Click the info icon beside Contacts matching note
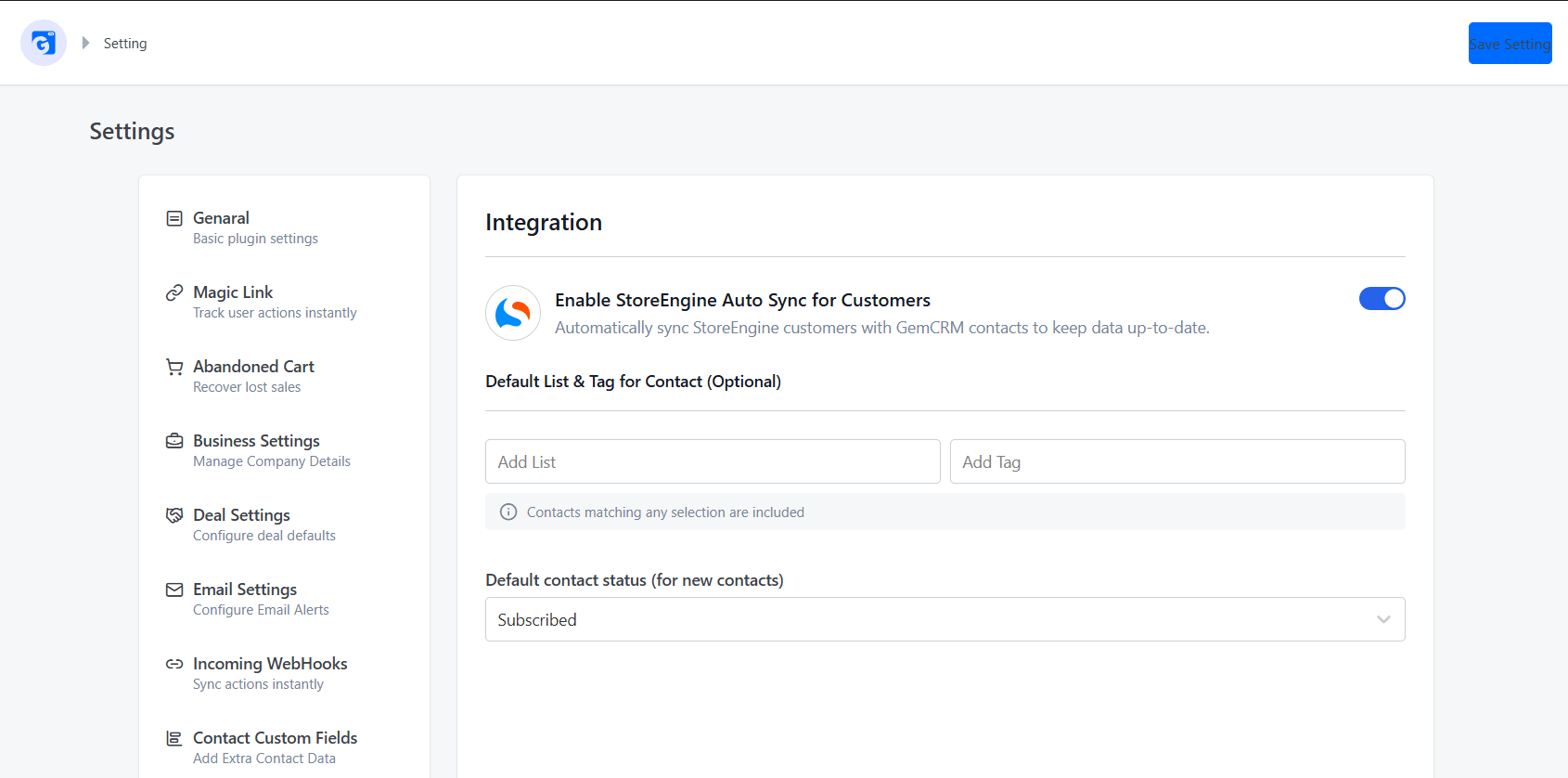This screenshot has height=778, width=1568. 508,512
